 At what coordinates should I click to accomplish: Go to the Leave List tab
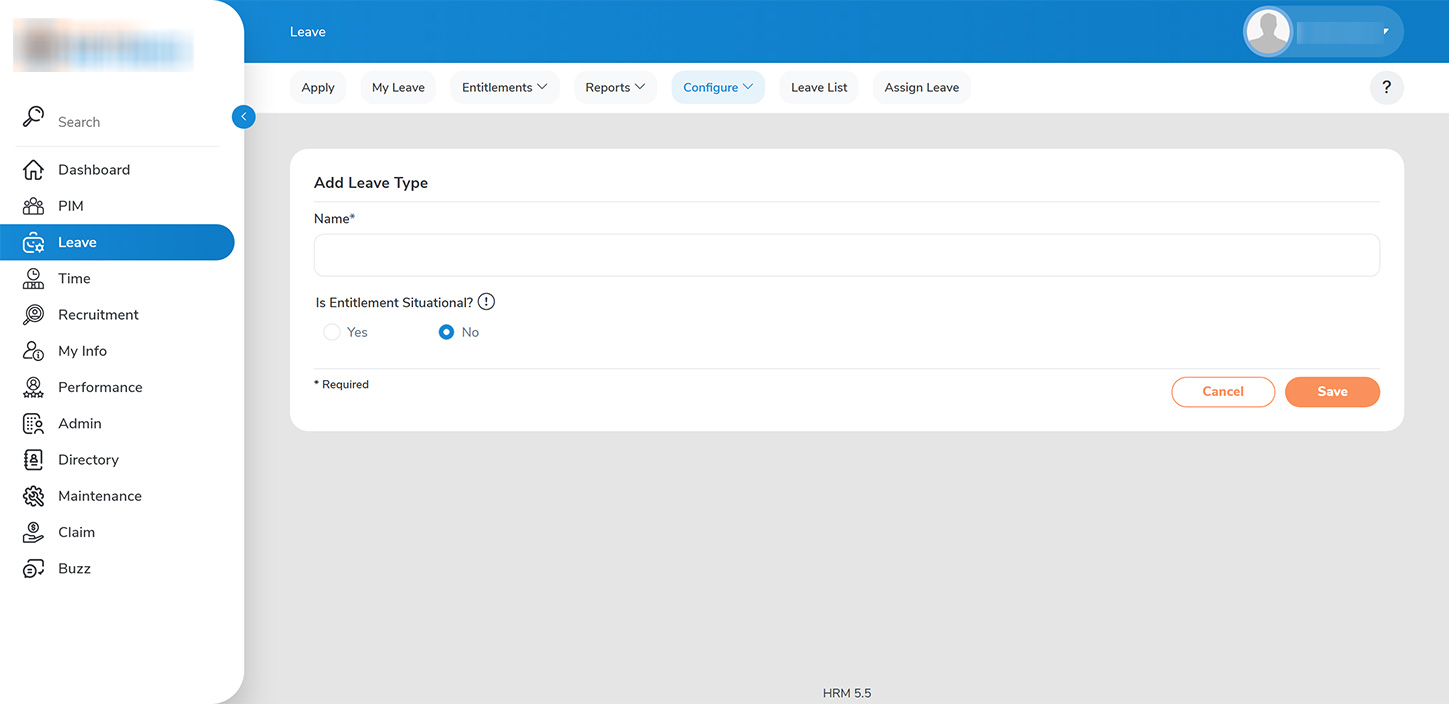(818, 88)
